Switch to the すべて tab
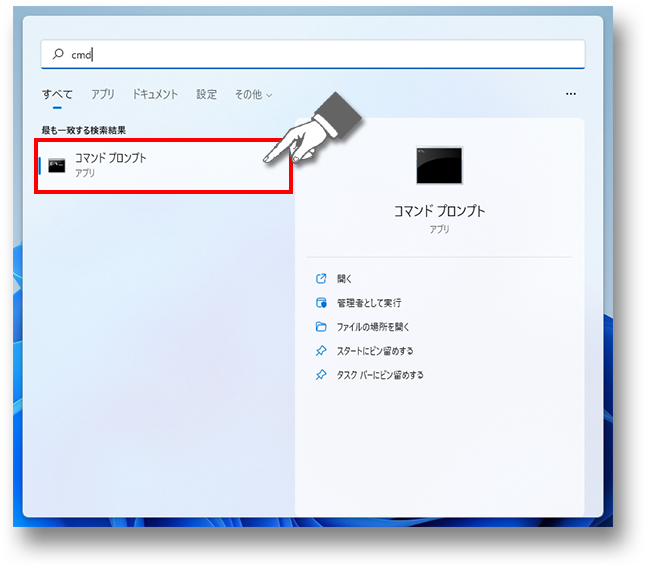This screenshot has height=568, width=647. 57,94
